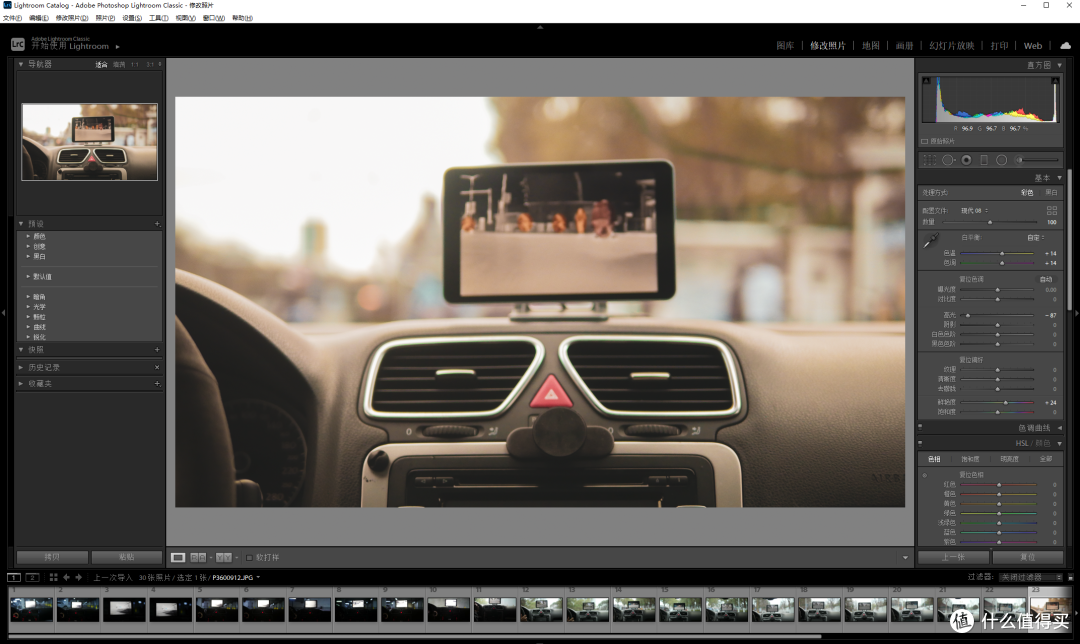This screenshot has width=1080, height=644.
Task: Open the Library module
Action: point(785,45)
